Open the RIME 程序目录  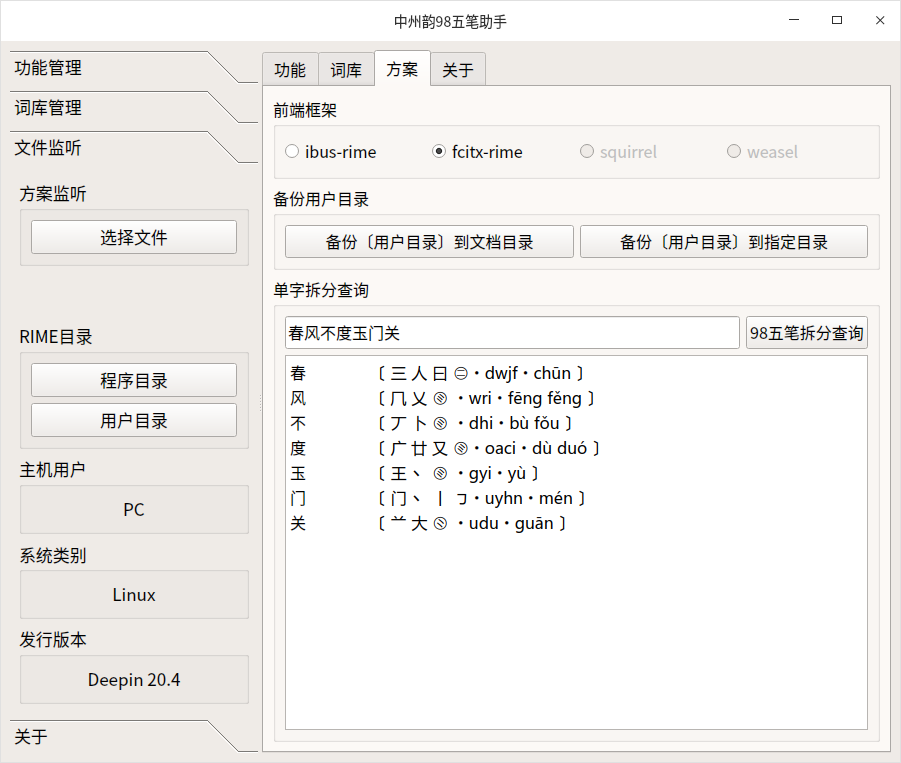click(133, 380)
